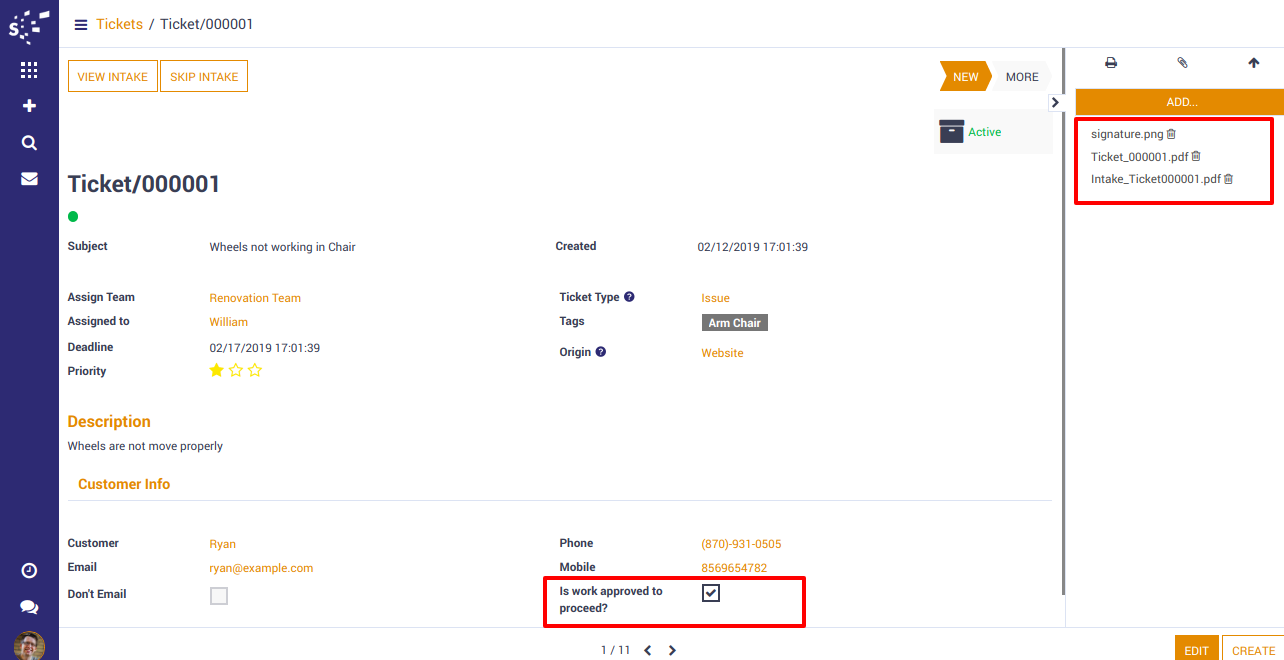The height and width of the screenshot is (660, 1284).
Task: Open the apps grid icon in sidebar
Action: click(x=29, y=70)
